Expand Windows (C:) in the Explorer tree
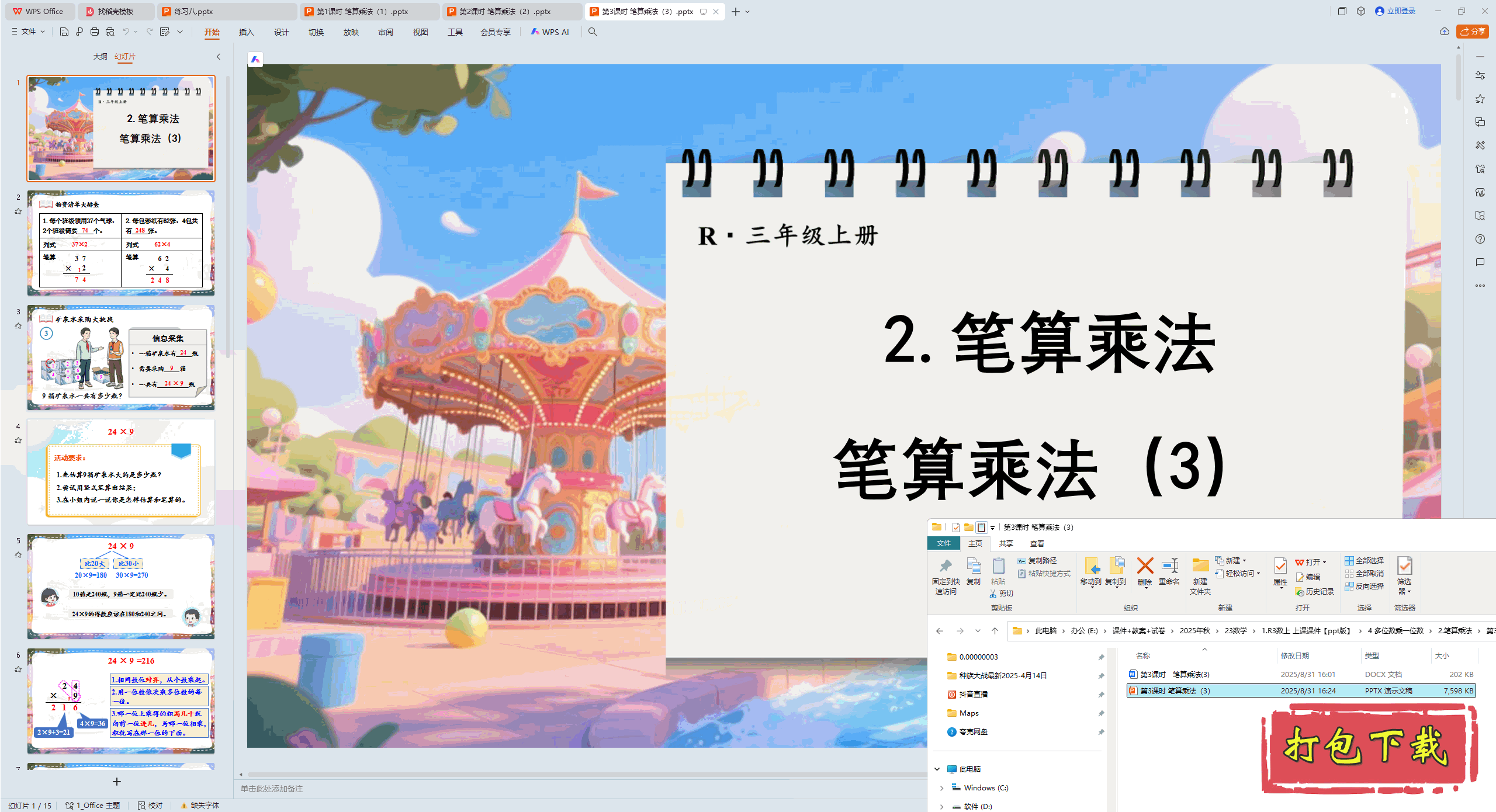This screenshot has height=812, width=1496. (x=942, y=787)
